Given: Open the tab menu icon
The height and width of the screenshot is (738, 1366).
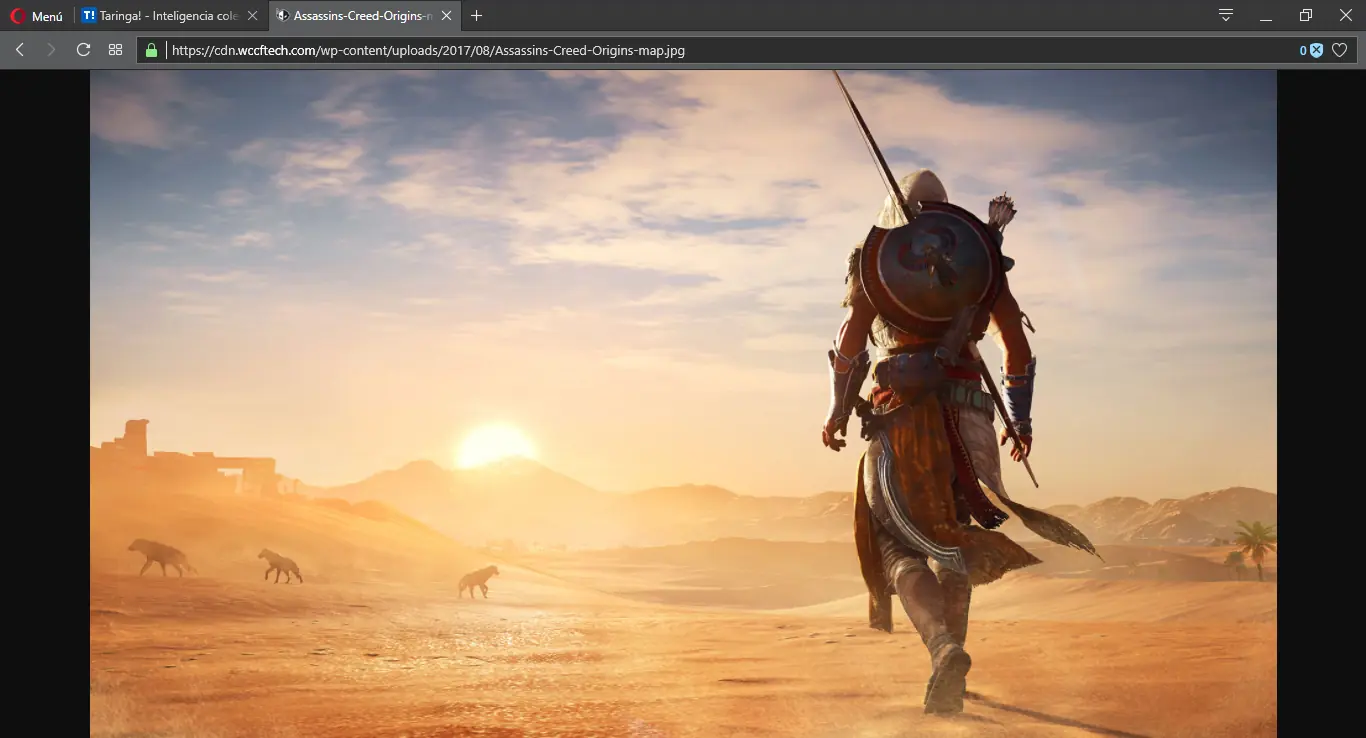Looking at the screenshot, I should click(x=1226, y=16).
